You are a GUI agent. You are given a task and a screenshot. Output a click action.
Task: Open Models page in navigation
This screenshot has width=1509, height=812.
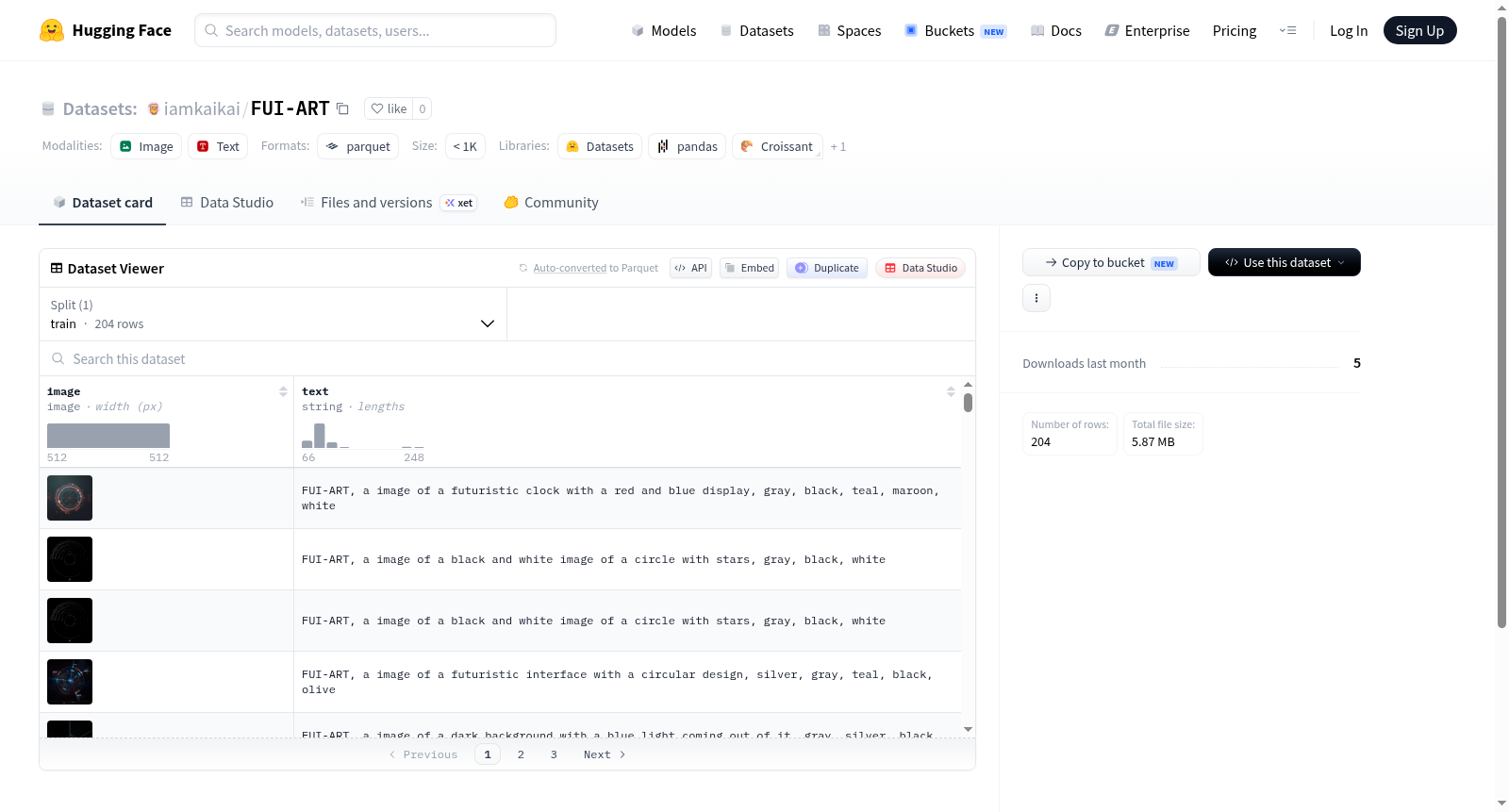pos(664,30)
